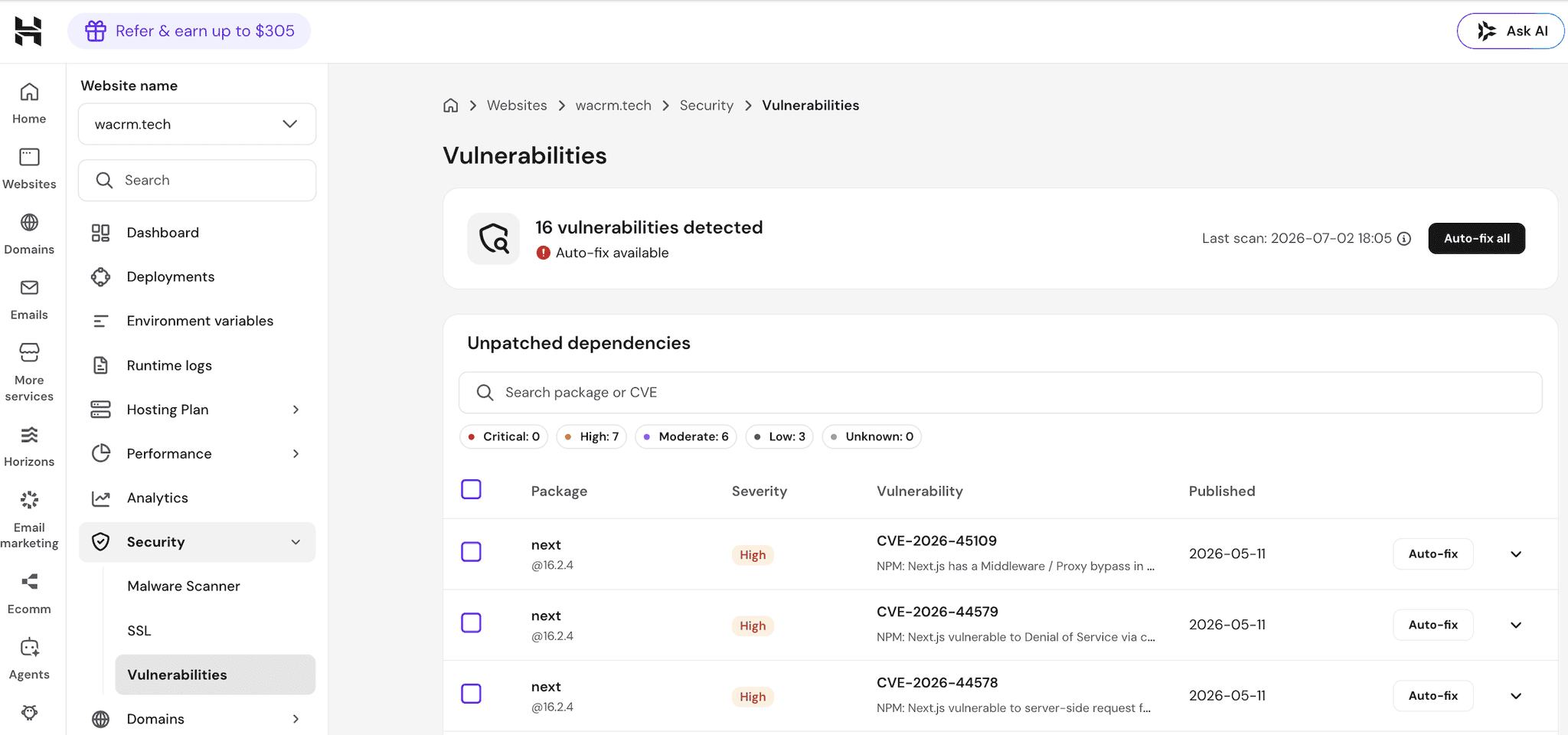1568x735 pixels.
Task: Expand details for CVE-2026-44578
Action: 1516,696
